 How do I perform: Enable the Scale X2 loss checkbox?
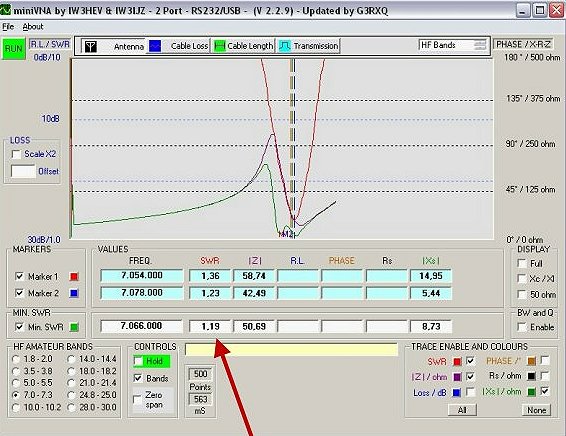(x=16, y=154)
